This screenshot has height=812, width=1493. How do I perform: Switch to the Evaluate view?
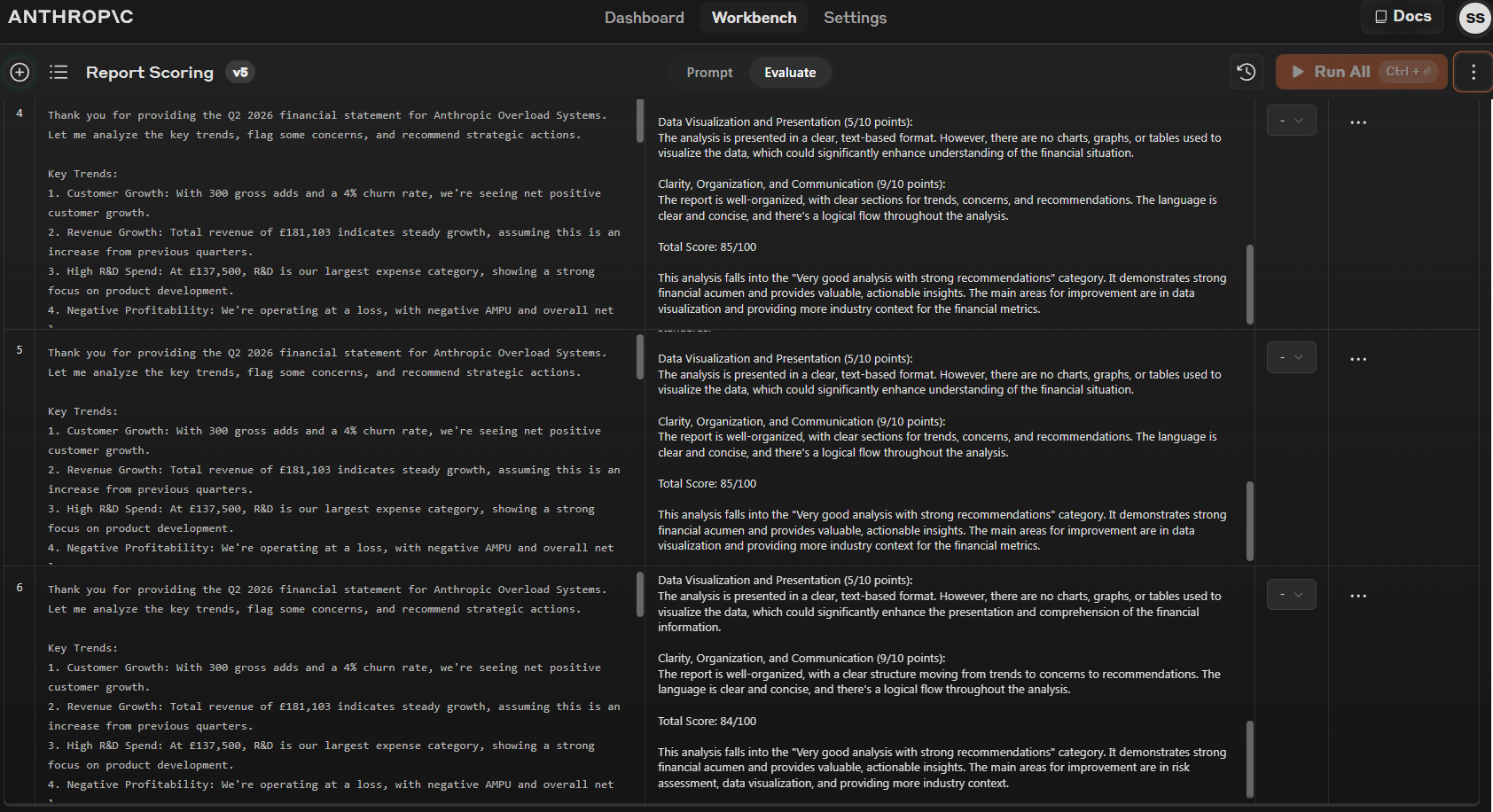pyautogui.click(x=789, y=73)
